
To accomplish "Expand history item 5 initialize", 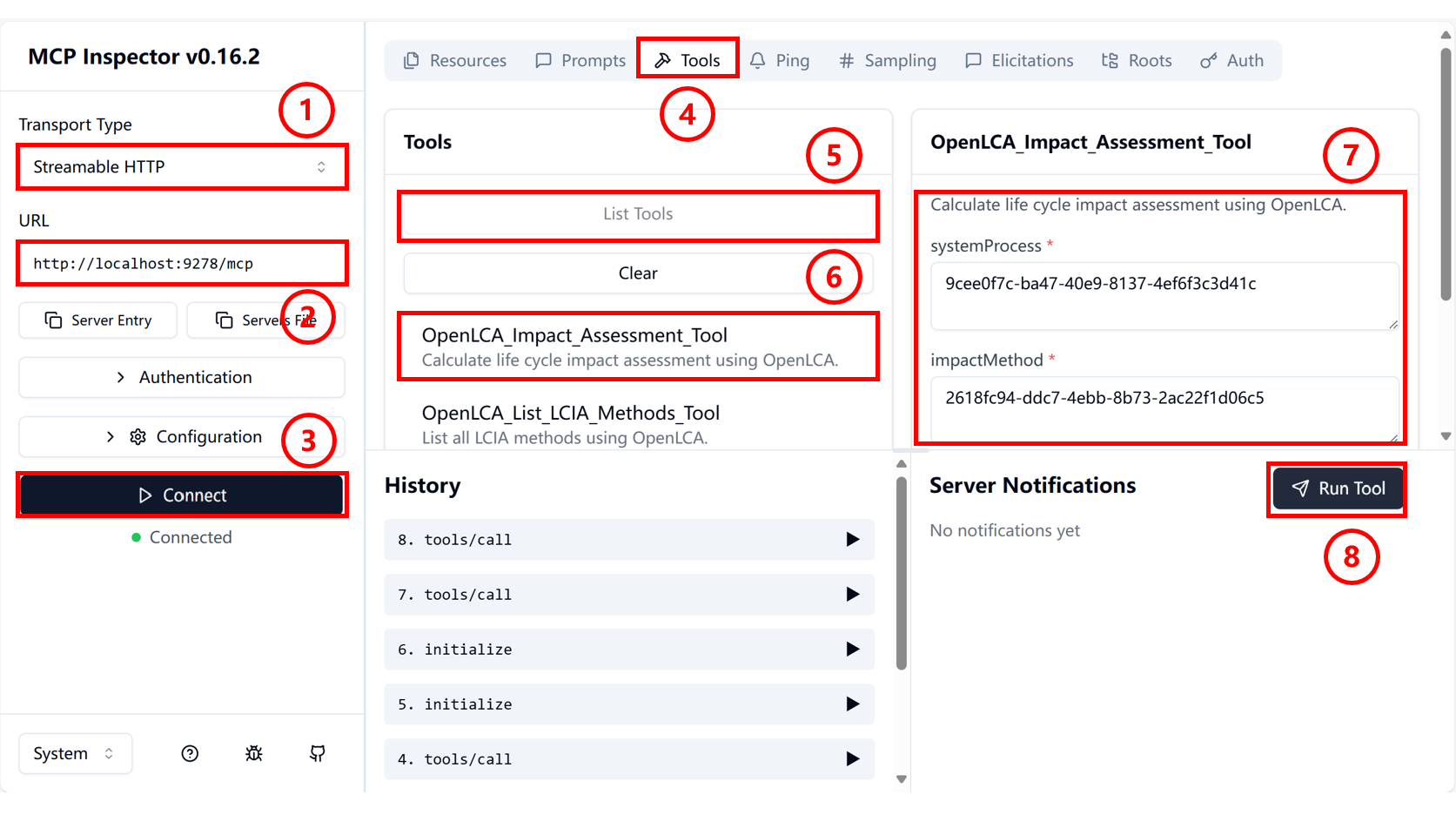I will click(x=628, y=704).
